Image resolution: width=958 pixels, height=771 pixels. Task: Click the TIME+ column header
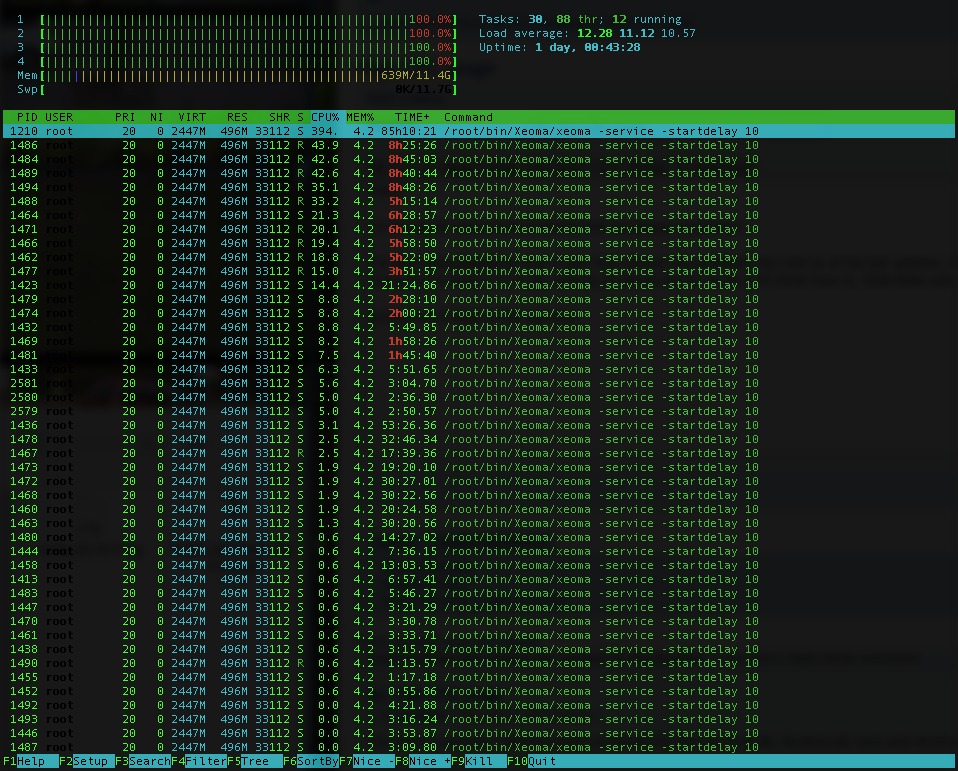(x=412, y=117)
